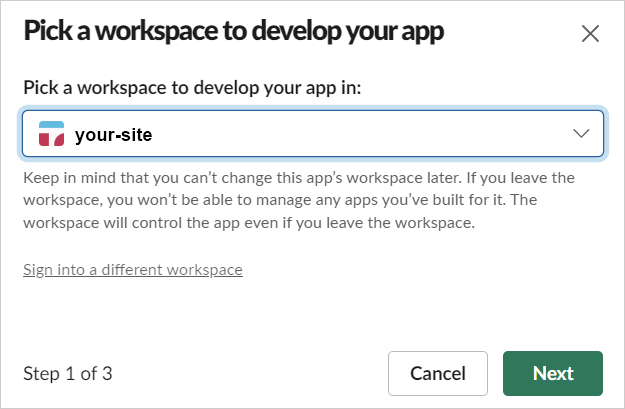Click the your-site workspace logo icon
The image size is (625, 409).
(50, 134)
